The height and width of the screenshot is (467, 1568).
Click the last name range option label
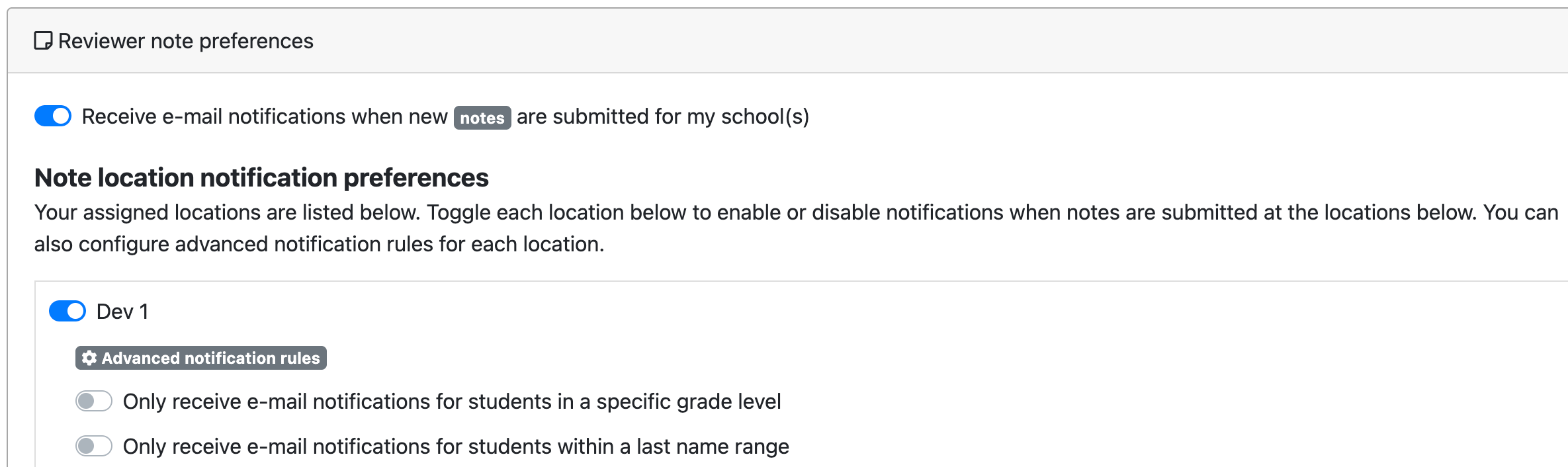pyautogui.click(x=456, y=446)
